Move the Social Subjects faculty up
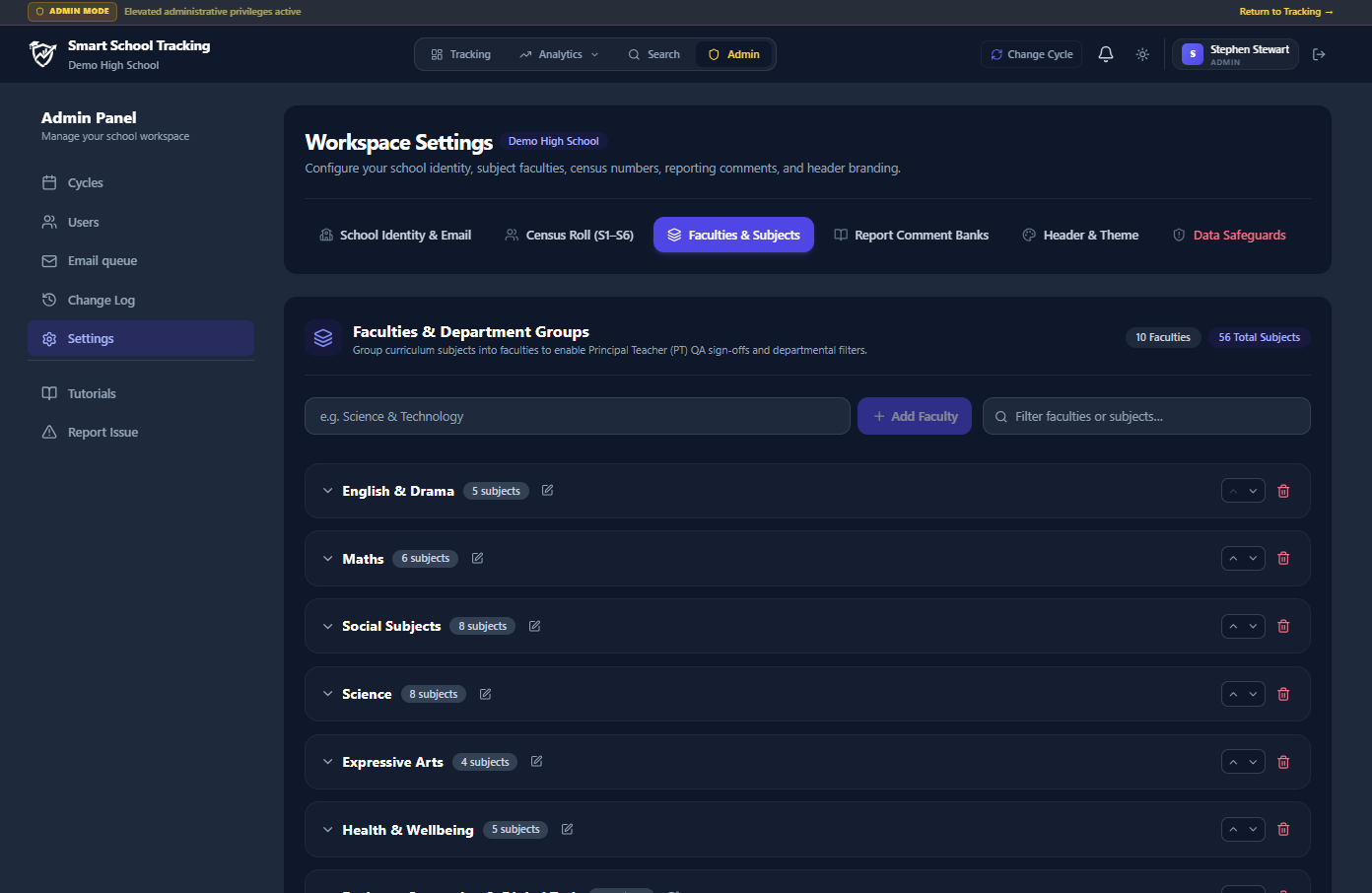This screenshot has width=1372, height=893. click(x=1233, y=626)
